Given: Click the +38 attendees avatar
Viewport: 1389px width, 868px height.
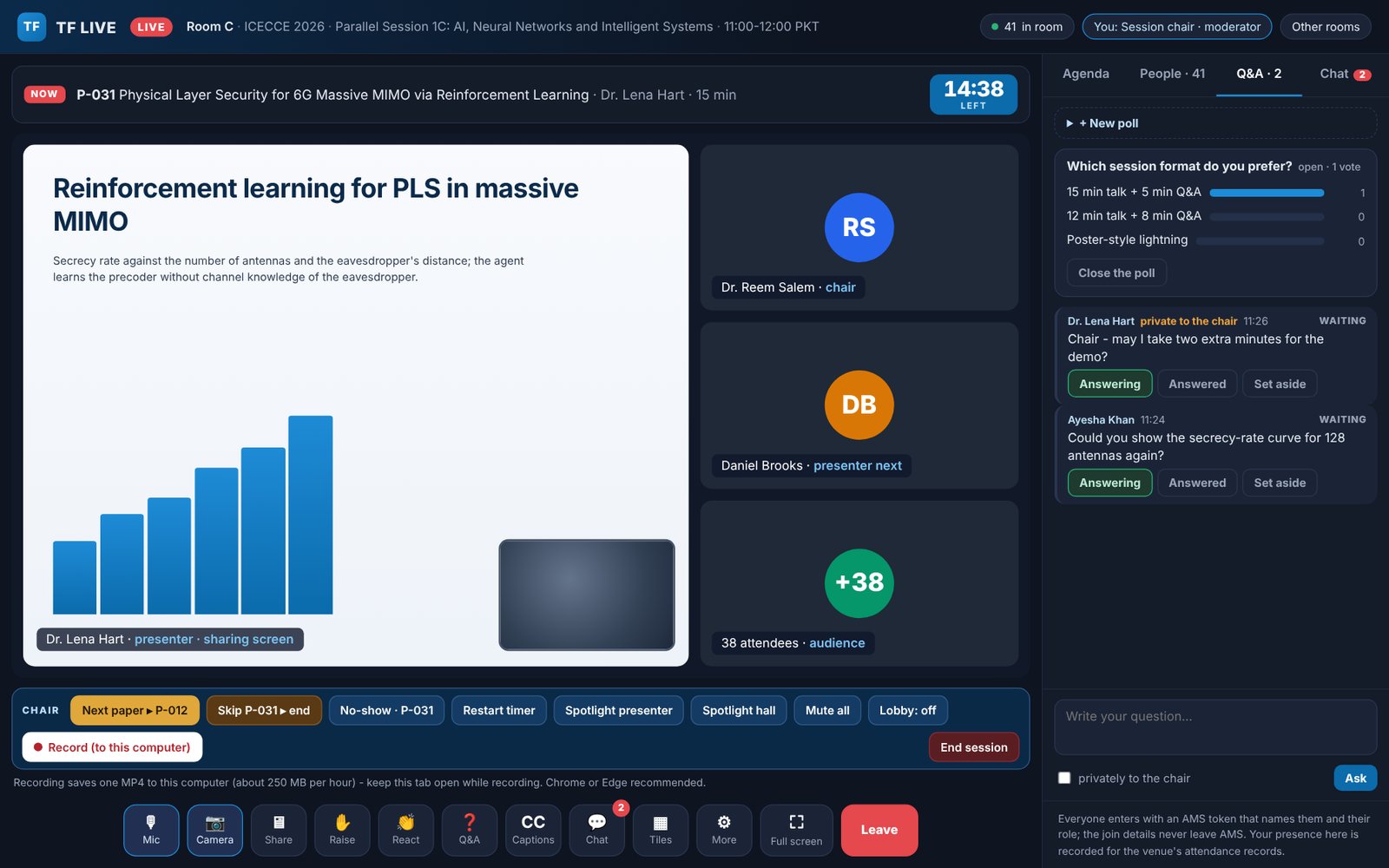Looking at the screenshot, I should coord(859,582).
